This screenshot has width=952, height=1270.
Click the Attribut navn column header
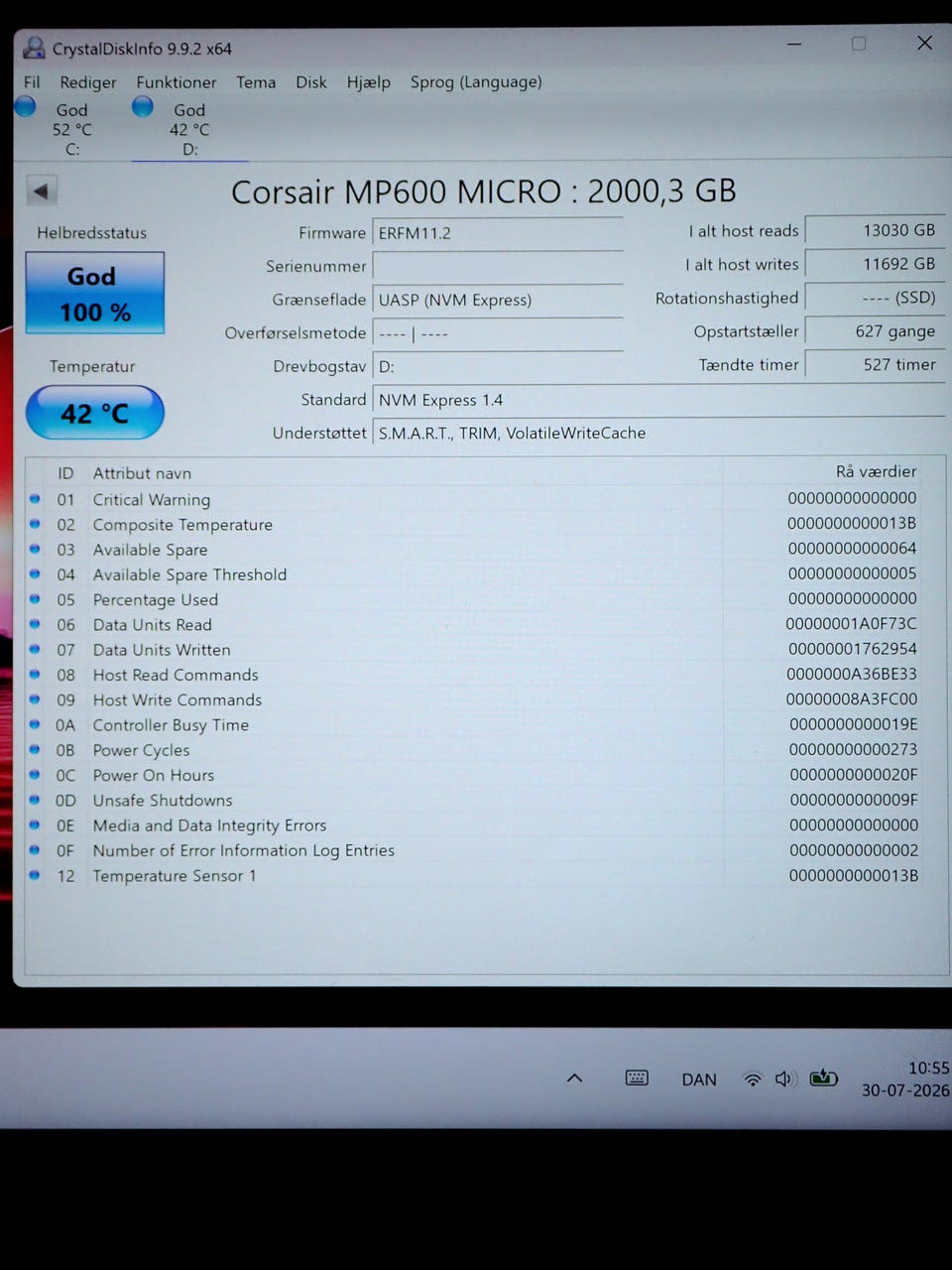pos(142,473)
